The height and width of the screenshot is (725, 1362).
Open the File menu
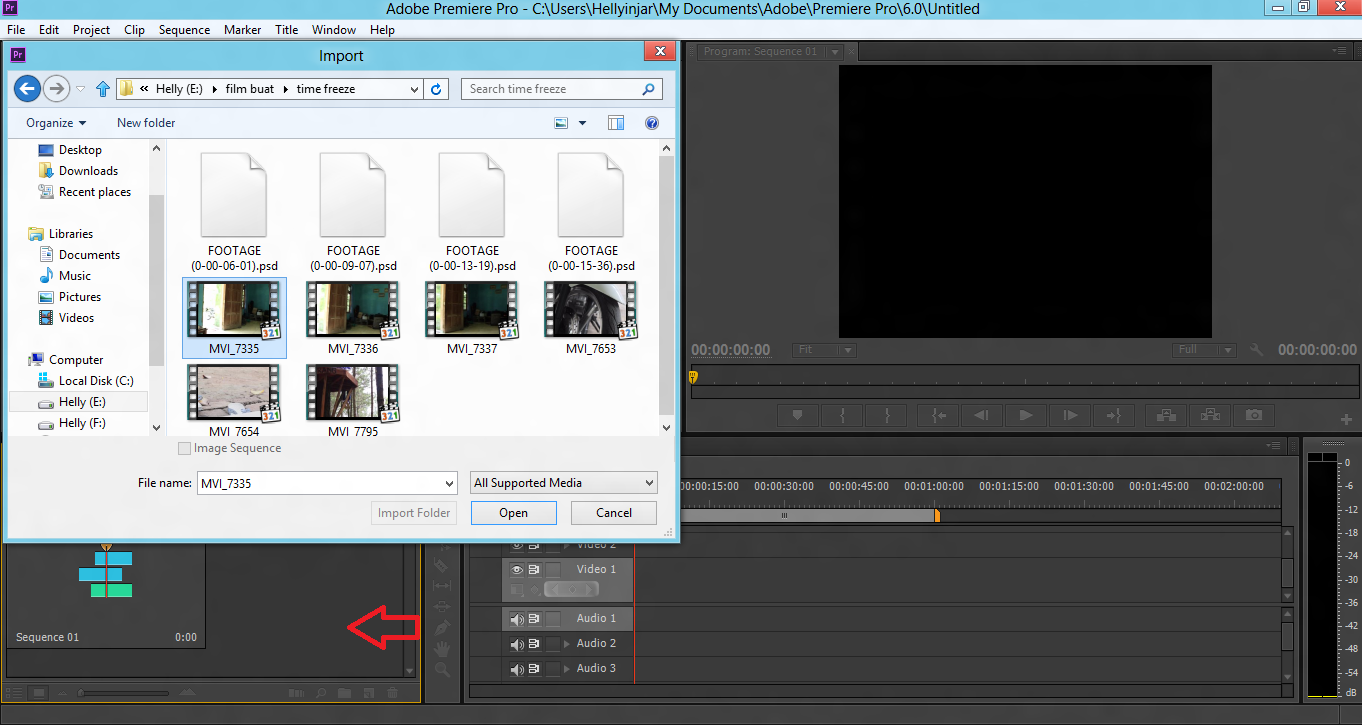(16, 30)
